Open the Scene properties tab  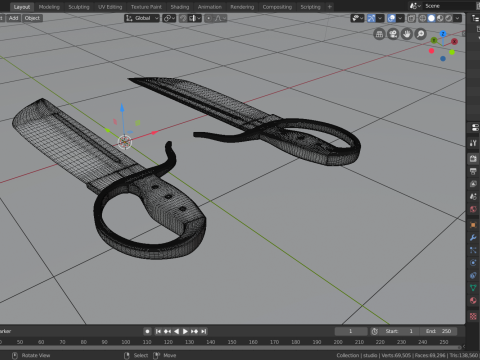point(473,197)
